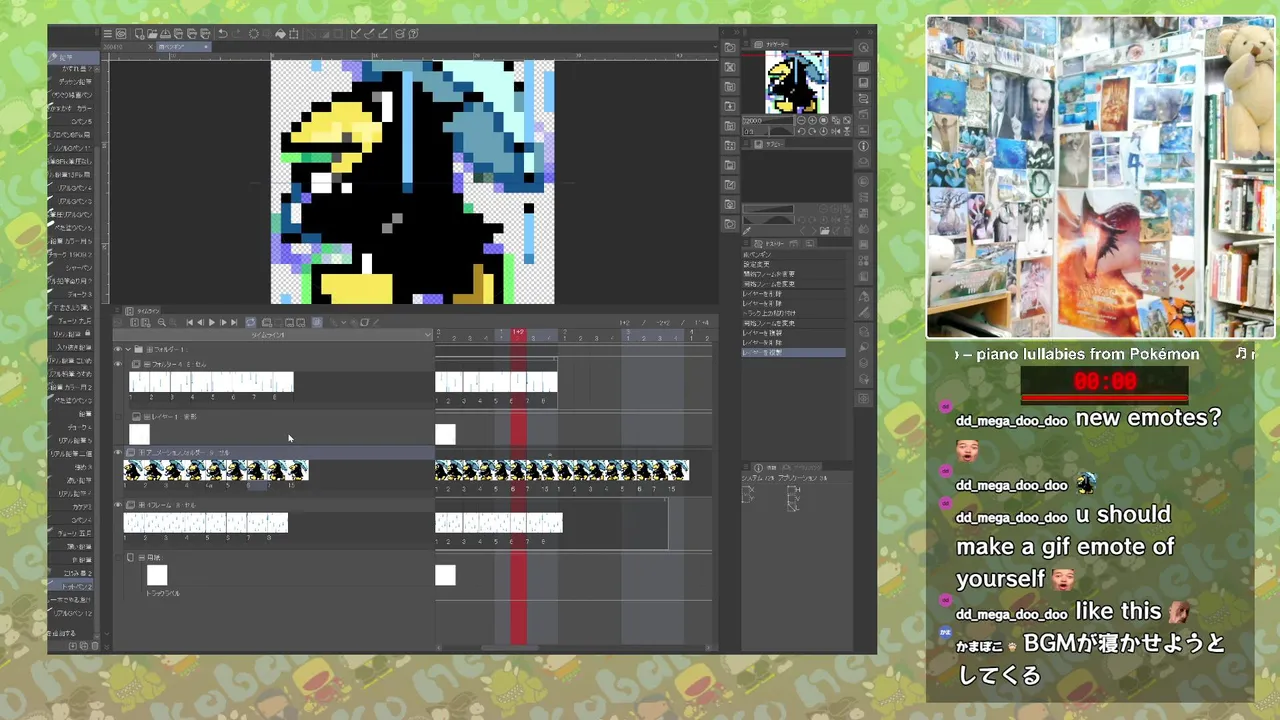Click the navigator zoom-out minus icon

pyautogui.click(x=801, y=121)
